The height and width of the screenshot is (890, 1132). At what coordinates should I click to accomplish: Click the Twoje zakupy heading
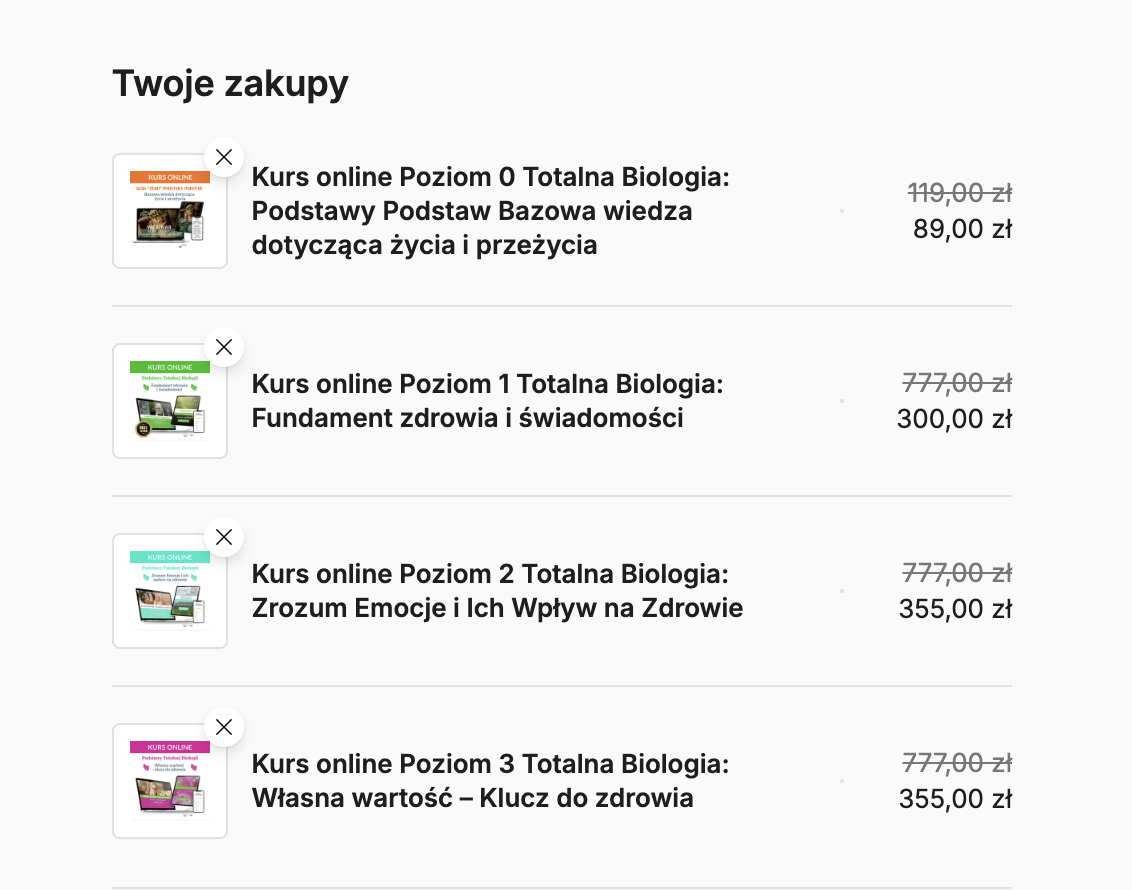tap(231, 83)
